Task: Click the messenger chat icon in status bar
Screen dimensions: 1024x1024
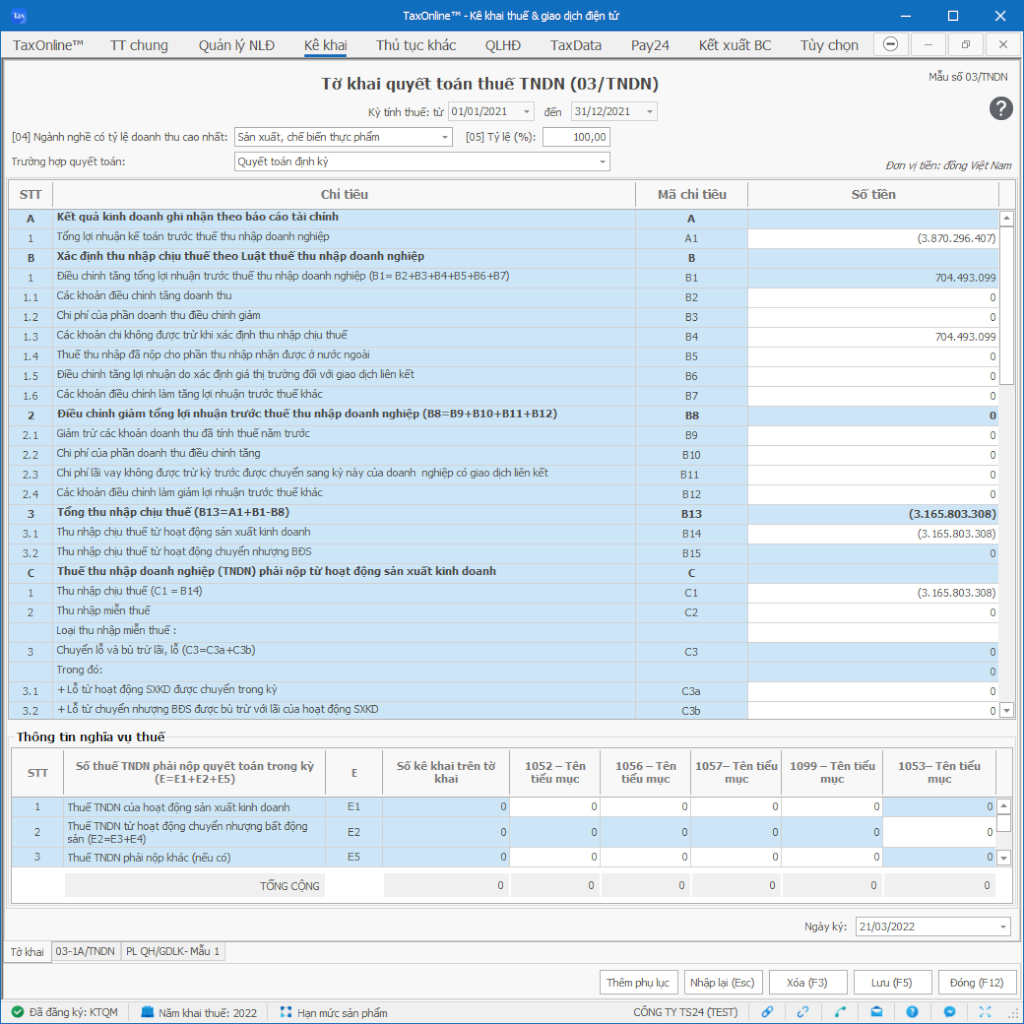Action: point(950,1011)
